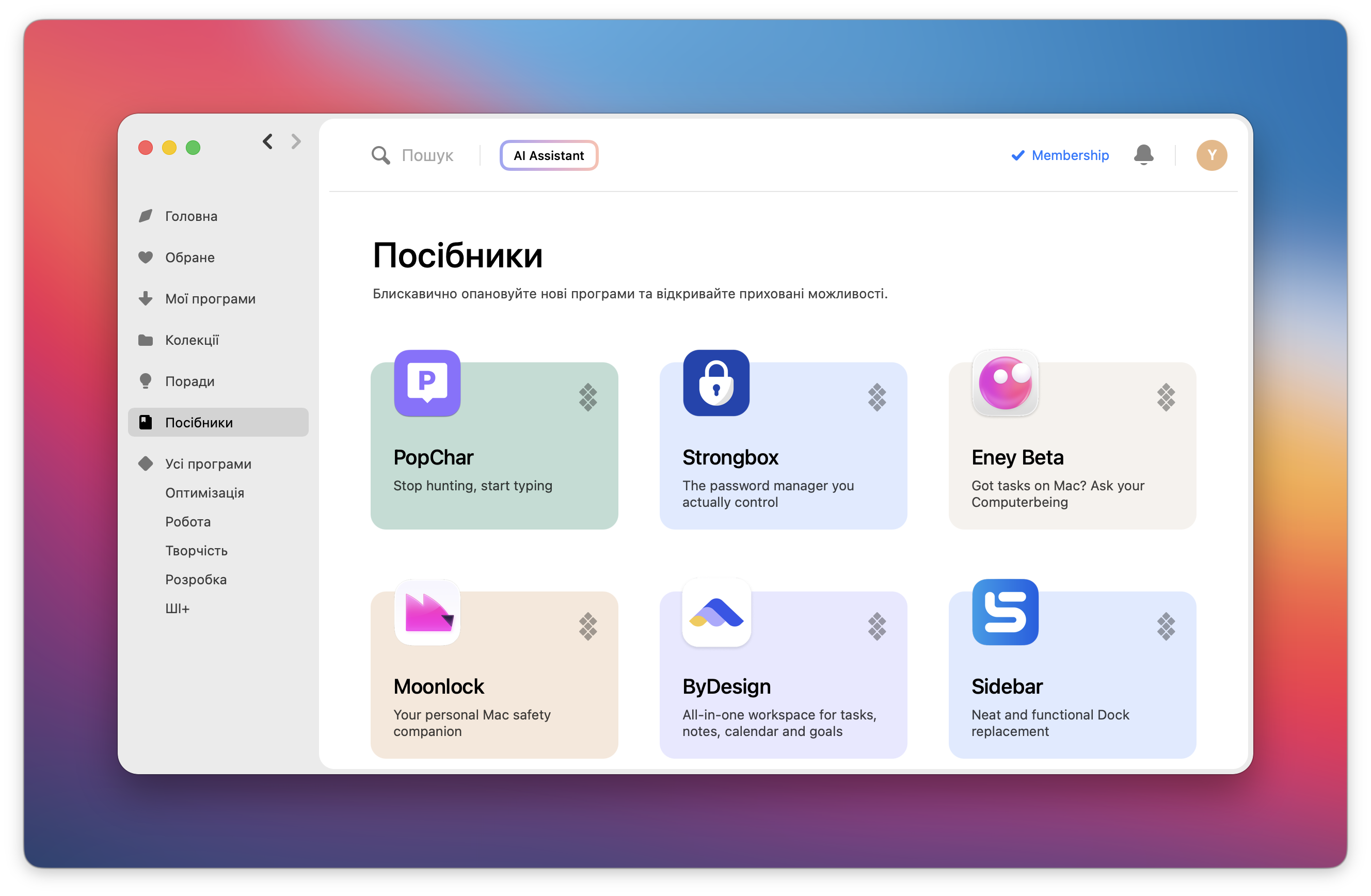Click the PopChar app icon
This screenshot has width=1371, height=896.
pyautogui.click(x=427, y=383)
